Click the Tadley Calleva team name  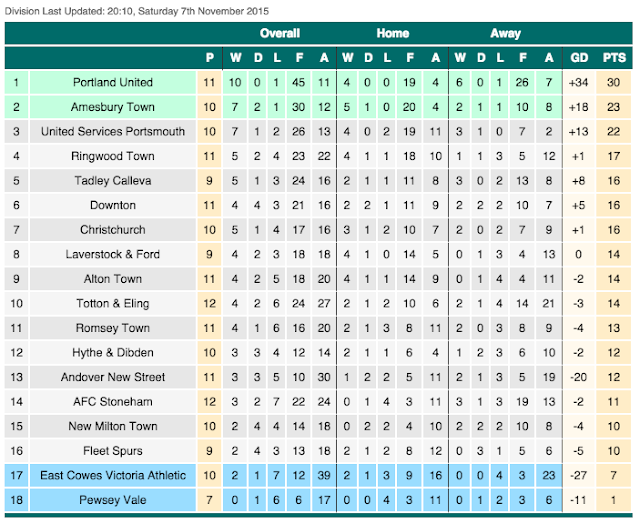113,181
